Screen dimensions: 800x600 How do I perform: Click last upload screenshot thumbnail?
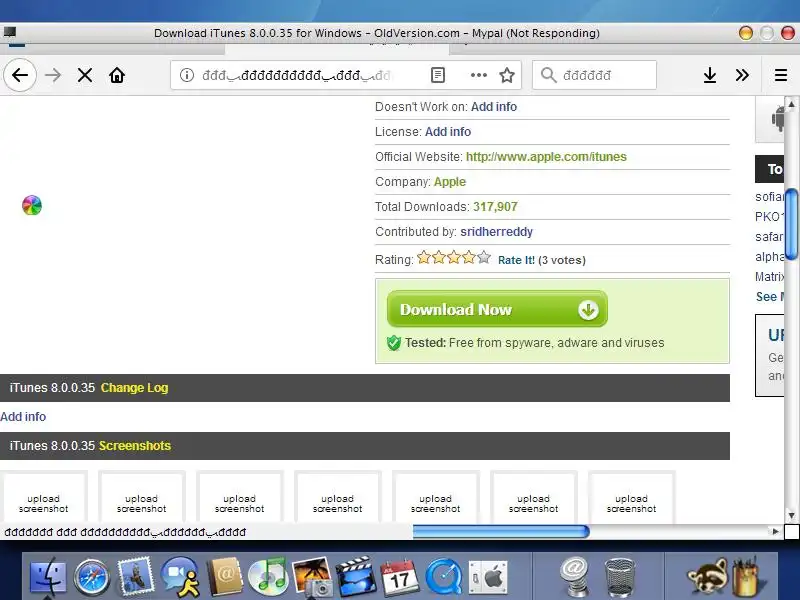point(632,497)
